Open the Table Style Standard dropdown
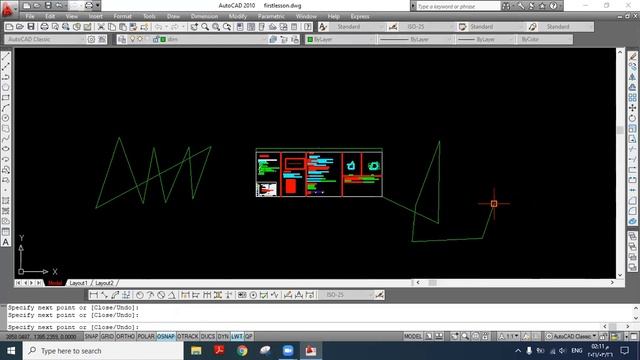Viewport: 640px width, 360px height. point(496,27)
